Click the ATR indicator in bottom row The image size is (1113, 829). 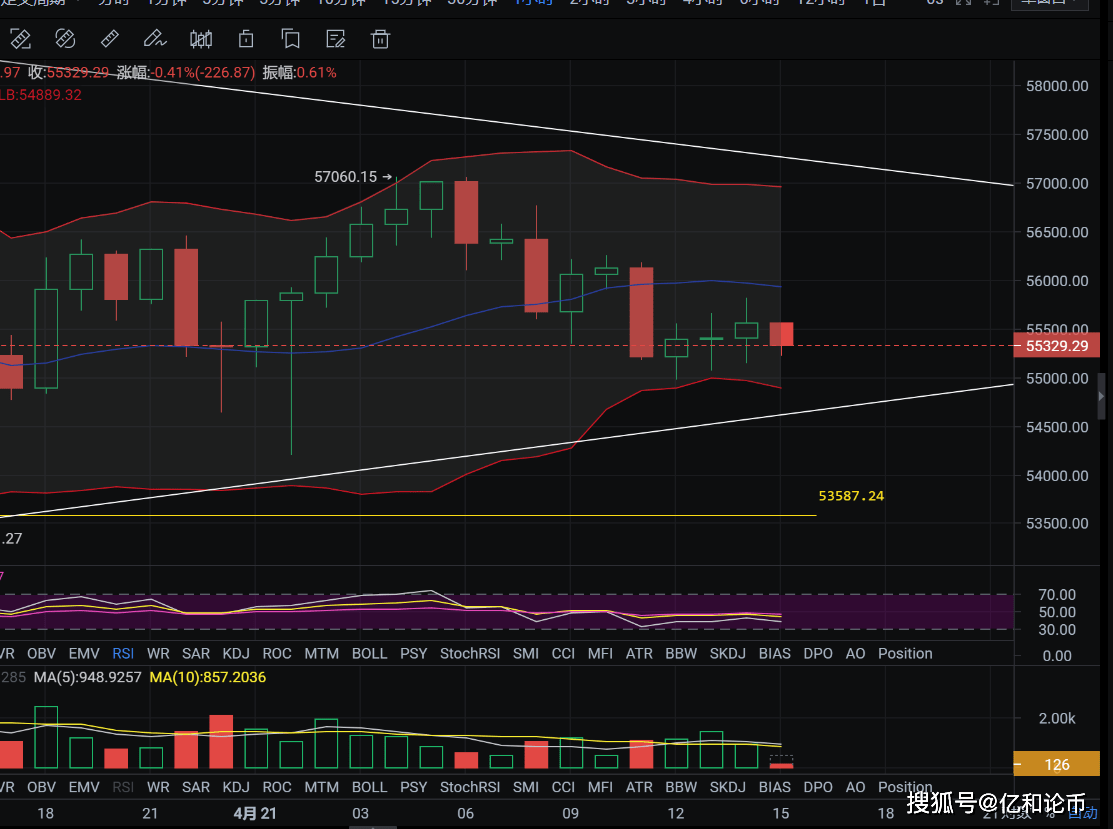(x=639, y=787)
